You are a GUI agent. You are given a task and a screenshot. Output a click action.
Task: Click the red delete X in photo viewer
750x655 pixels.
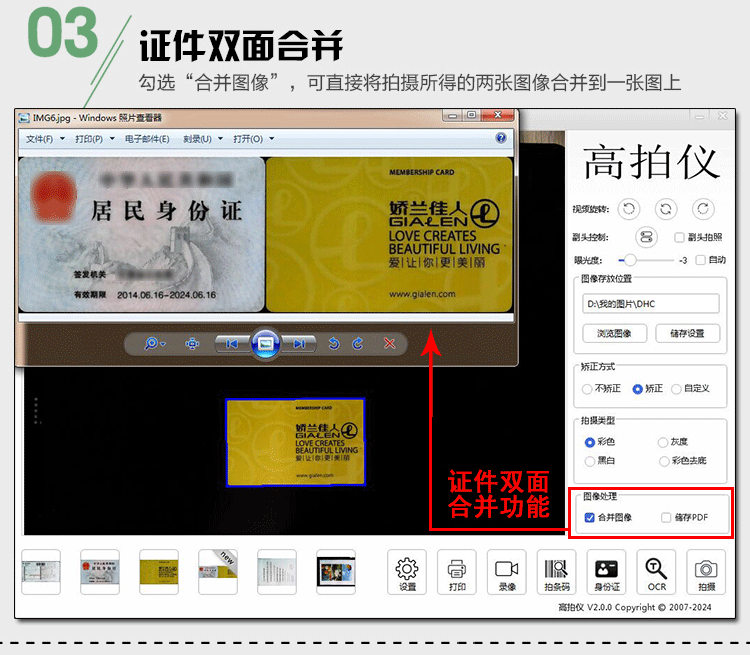(390, 344)
